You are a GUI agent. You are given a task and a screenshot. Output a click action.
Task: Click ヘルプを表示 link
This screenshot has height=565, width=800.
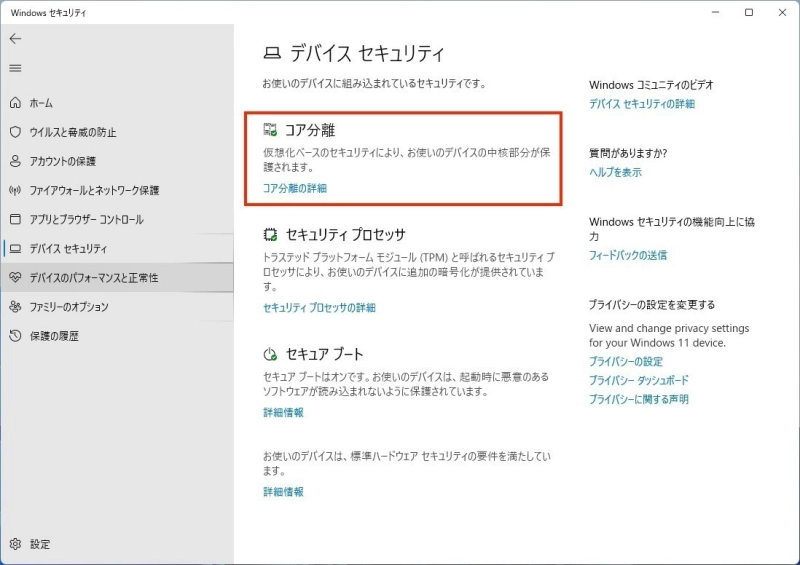[x=615, y=172]
